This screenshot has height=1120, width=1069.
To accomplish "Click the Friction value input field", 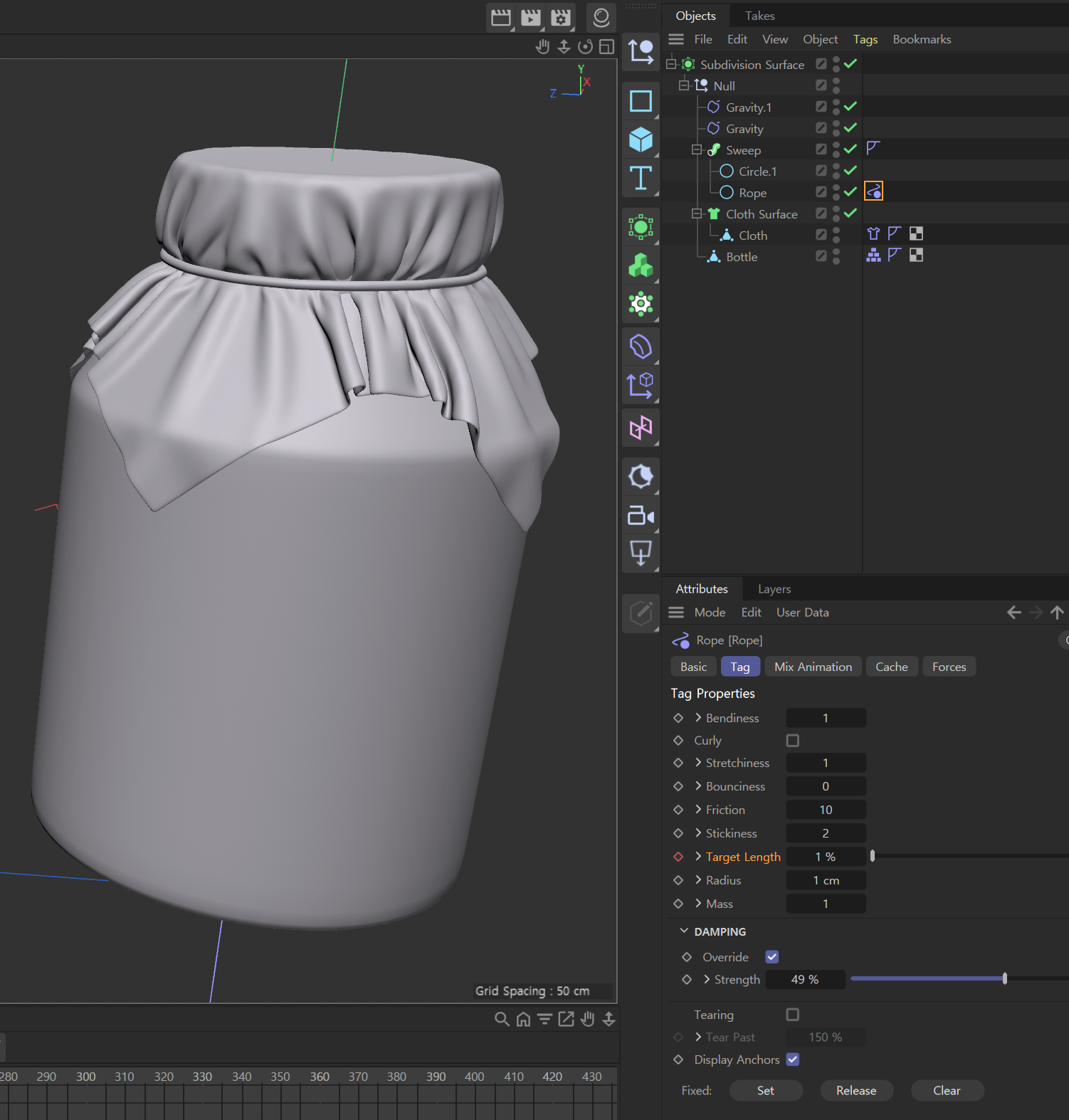I will click(825, 810).
